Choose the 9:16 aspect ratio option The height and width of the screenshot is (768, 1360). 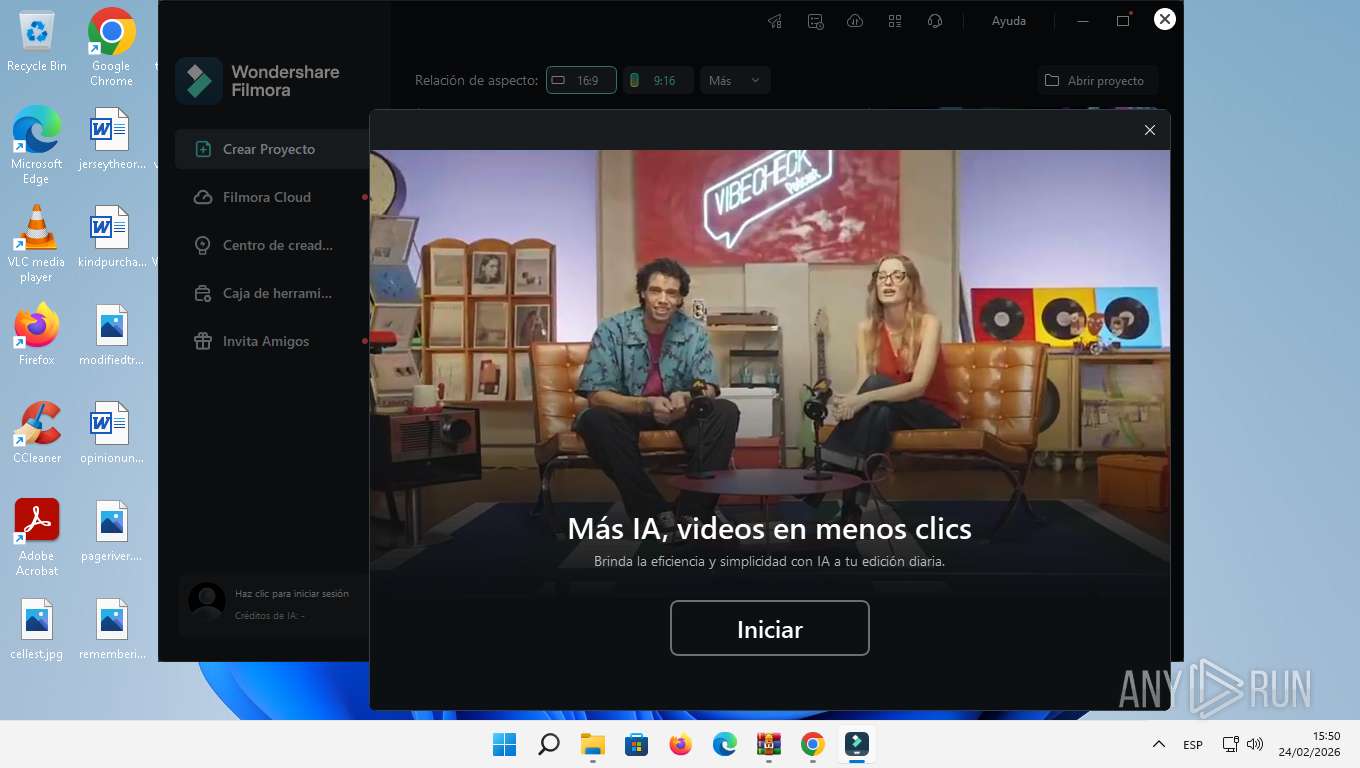[x=658, y=80]
